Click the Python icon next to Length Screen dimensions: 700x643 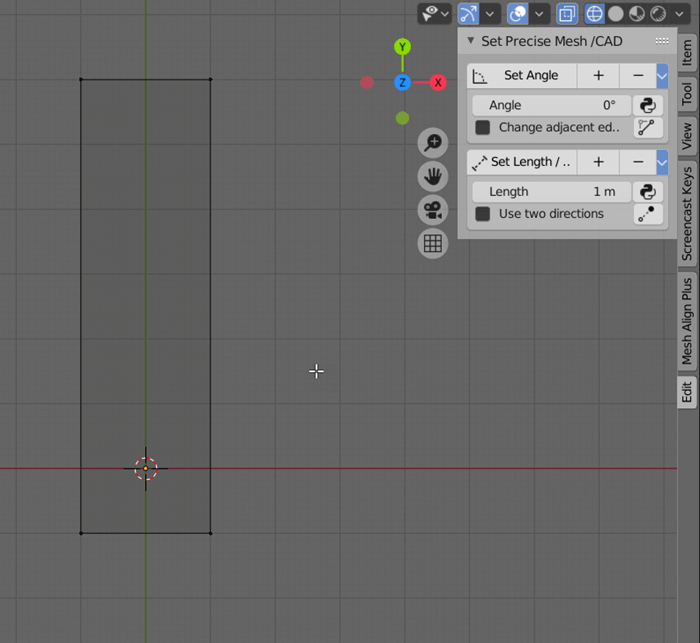648,192
